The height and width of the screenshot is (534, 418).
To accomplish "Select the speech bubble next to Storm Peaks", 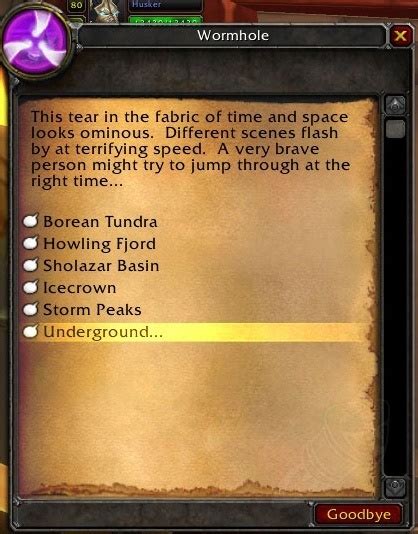I will point(31,309).
